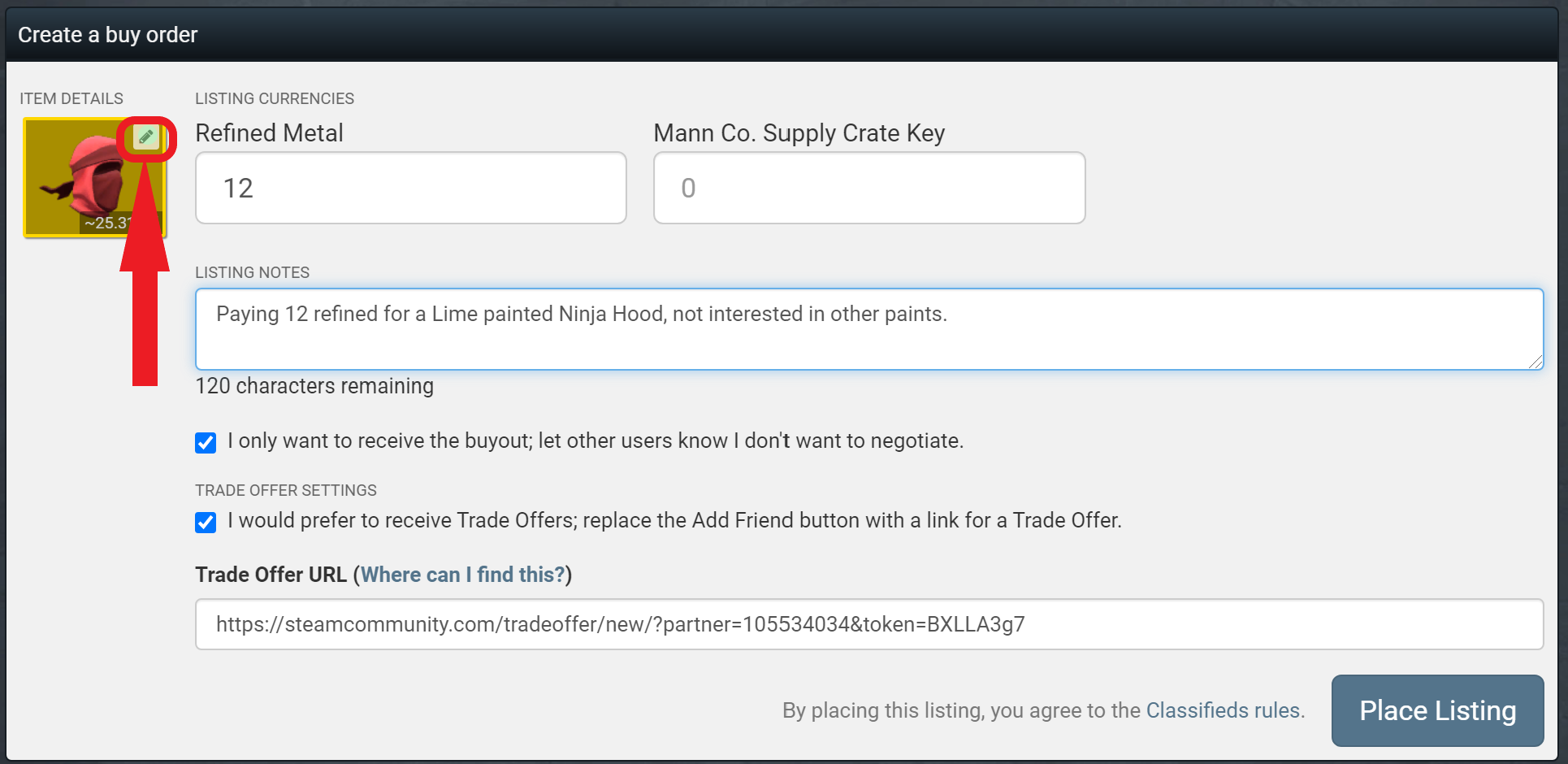Click the "don't want to negotiate" label text
Image resolution: width=1568 pixels, height=764 pixels.
(x=853, y=441)
